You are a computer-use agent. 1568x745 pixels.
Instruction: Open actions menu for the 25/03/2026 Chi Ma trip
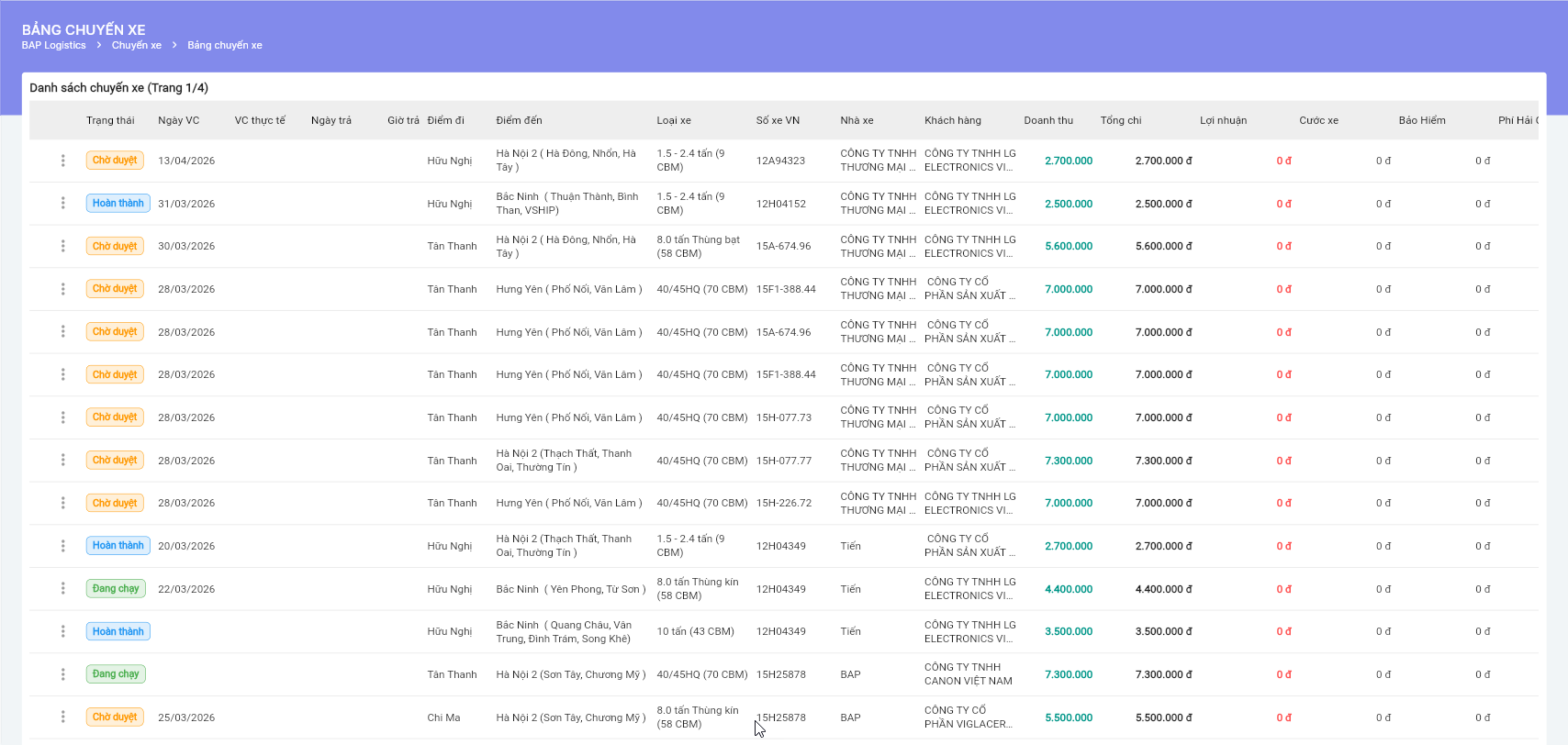point(62,717)
